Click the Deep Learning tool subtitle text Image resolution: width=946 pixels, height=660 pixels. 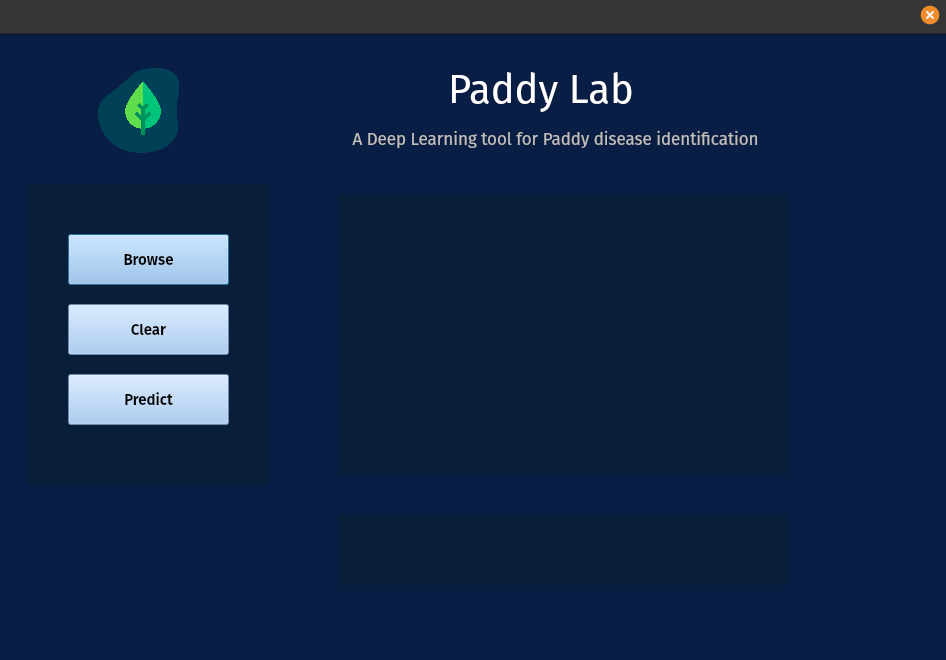pos(554,139)
